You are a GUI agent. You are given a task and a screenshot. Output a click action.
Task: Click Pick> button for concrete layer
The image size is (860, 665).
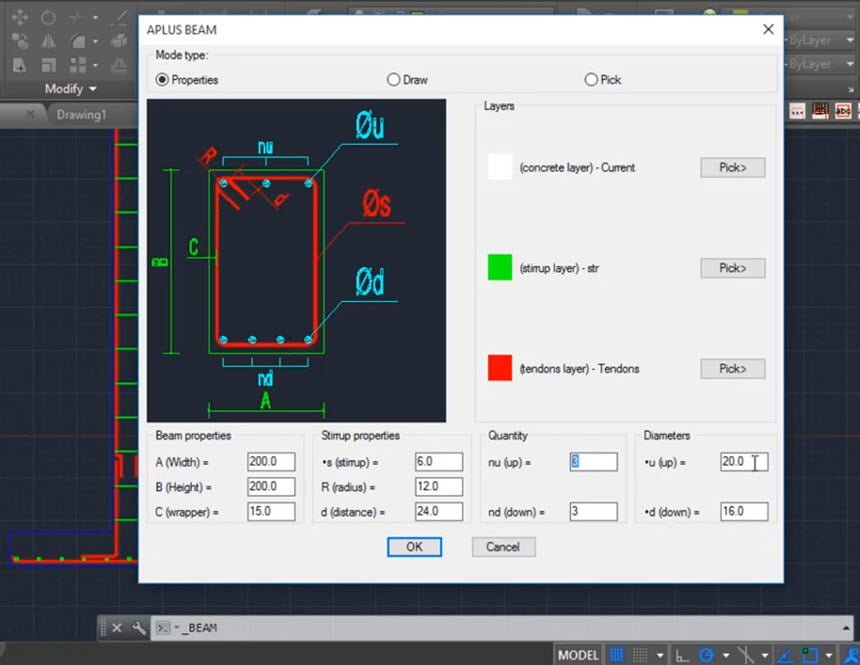pos(733,167)
